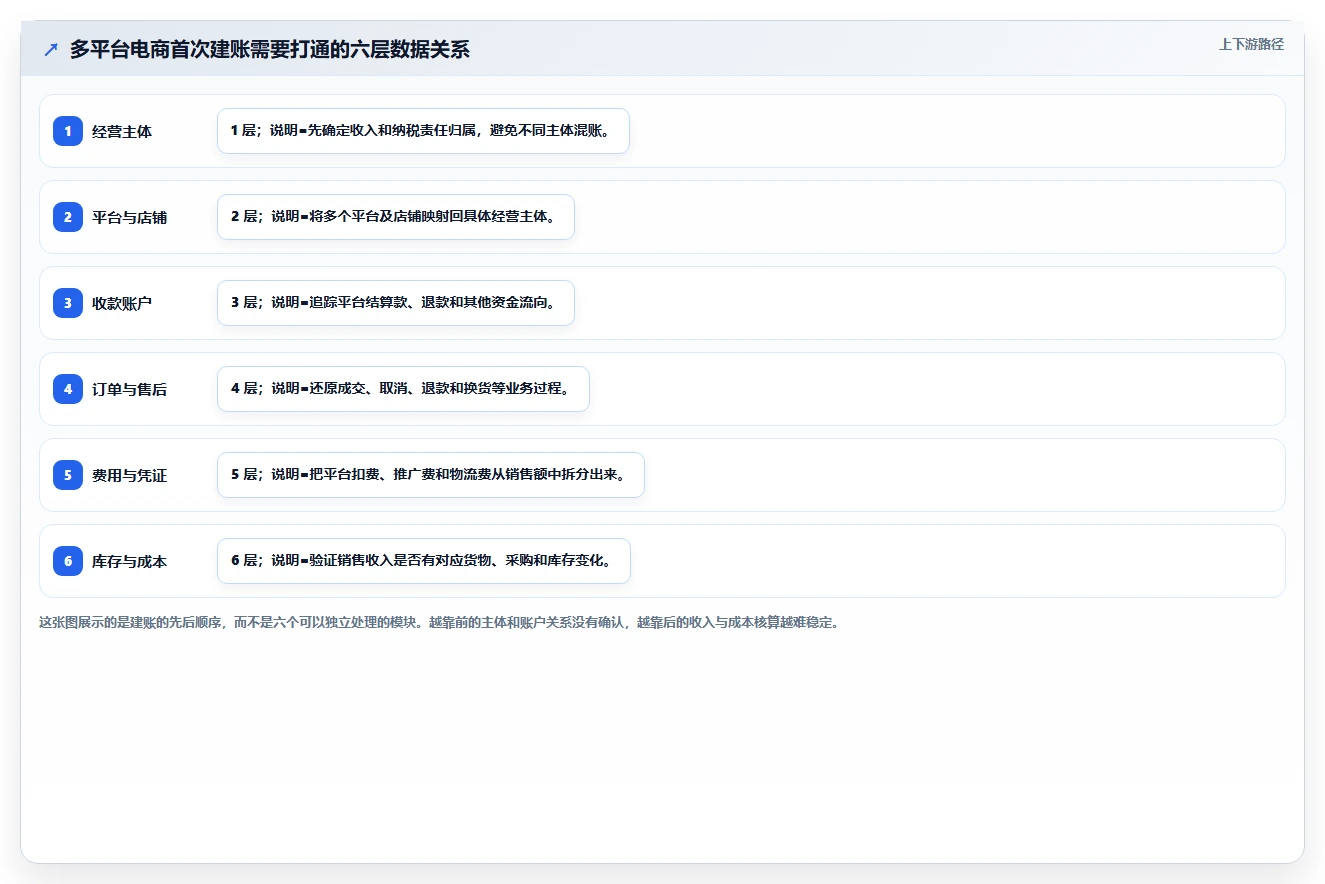Click the 2 层 description about 映射回具体经营主体

396,217
